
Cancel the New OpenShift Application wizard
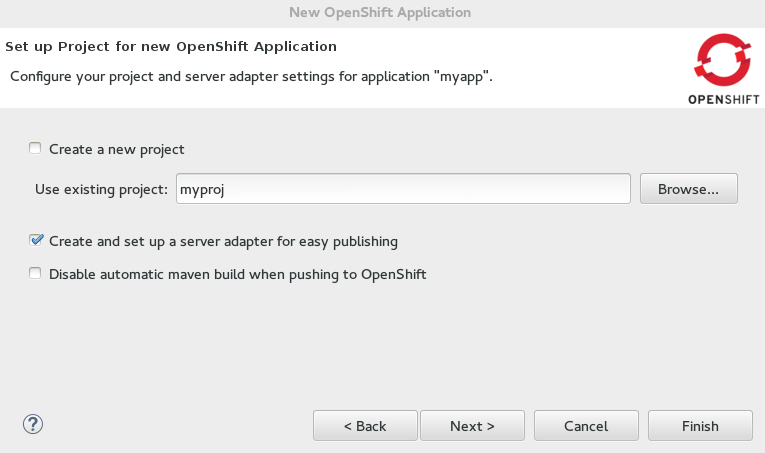[x=586, y=426]
